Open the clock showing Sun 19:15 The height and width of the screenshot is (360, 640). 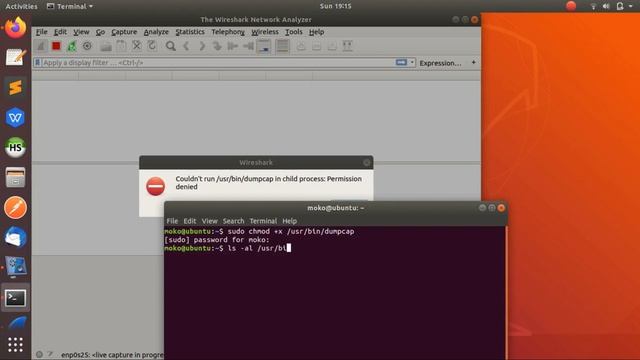pyautogui.click(x=336, y=6)
